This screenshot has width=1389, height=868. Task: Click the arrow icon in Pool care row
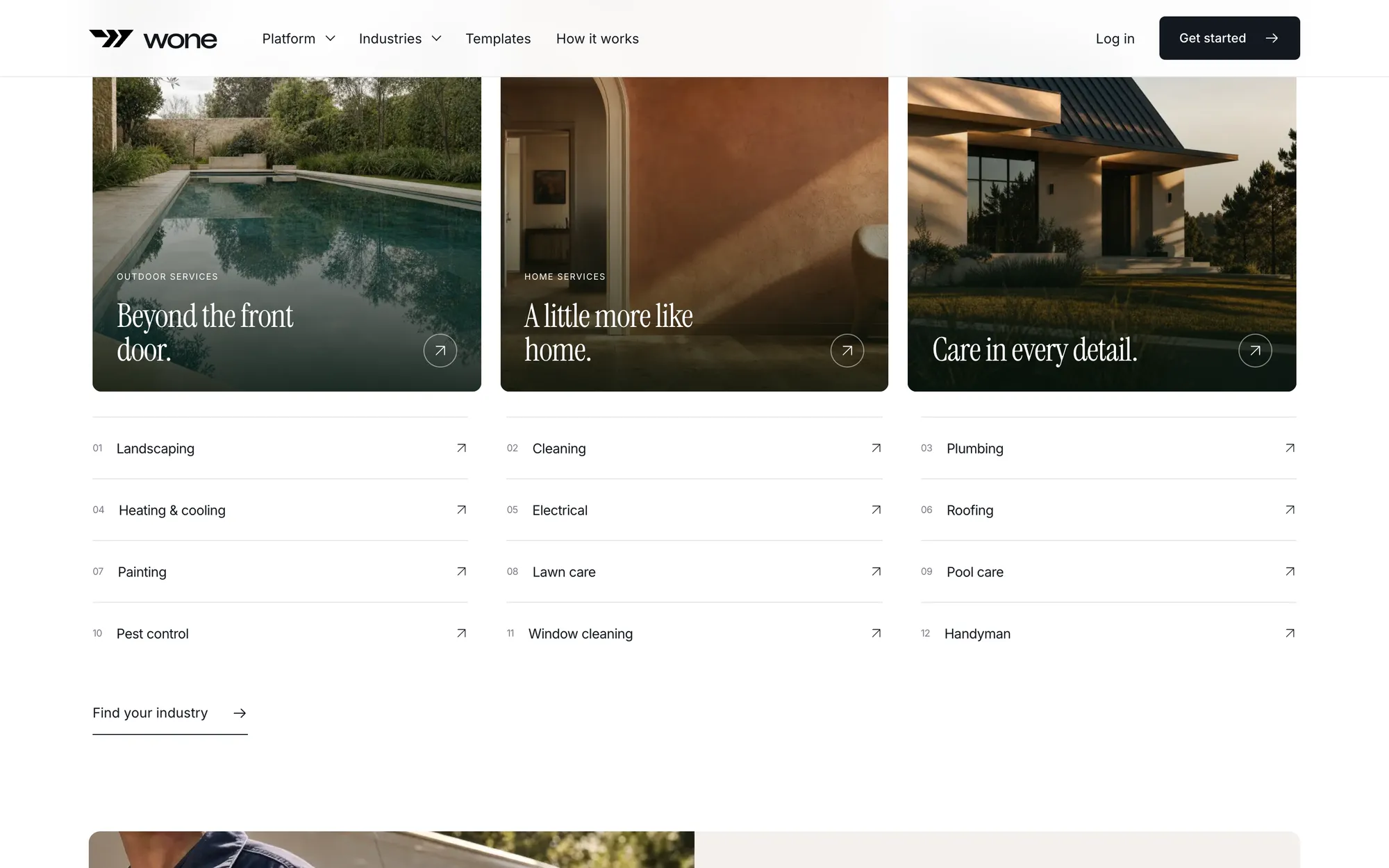[1290, 571]
